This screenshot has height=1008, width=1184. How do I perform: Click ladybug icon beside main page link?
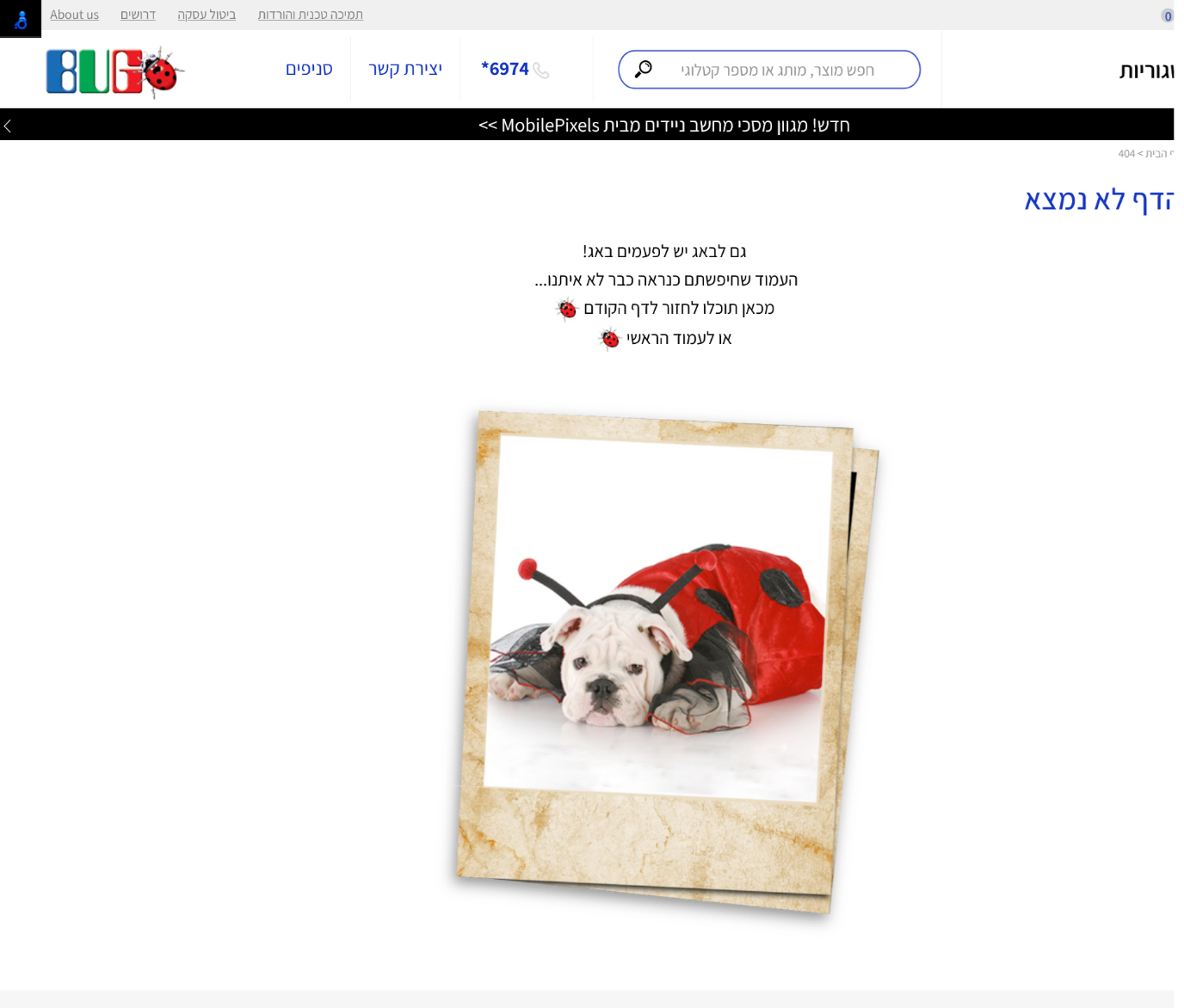point(609,340)
